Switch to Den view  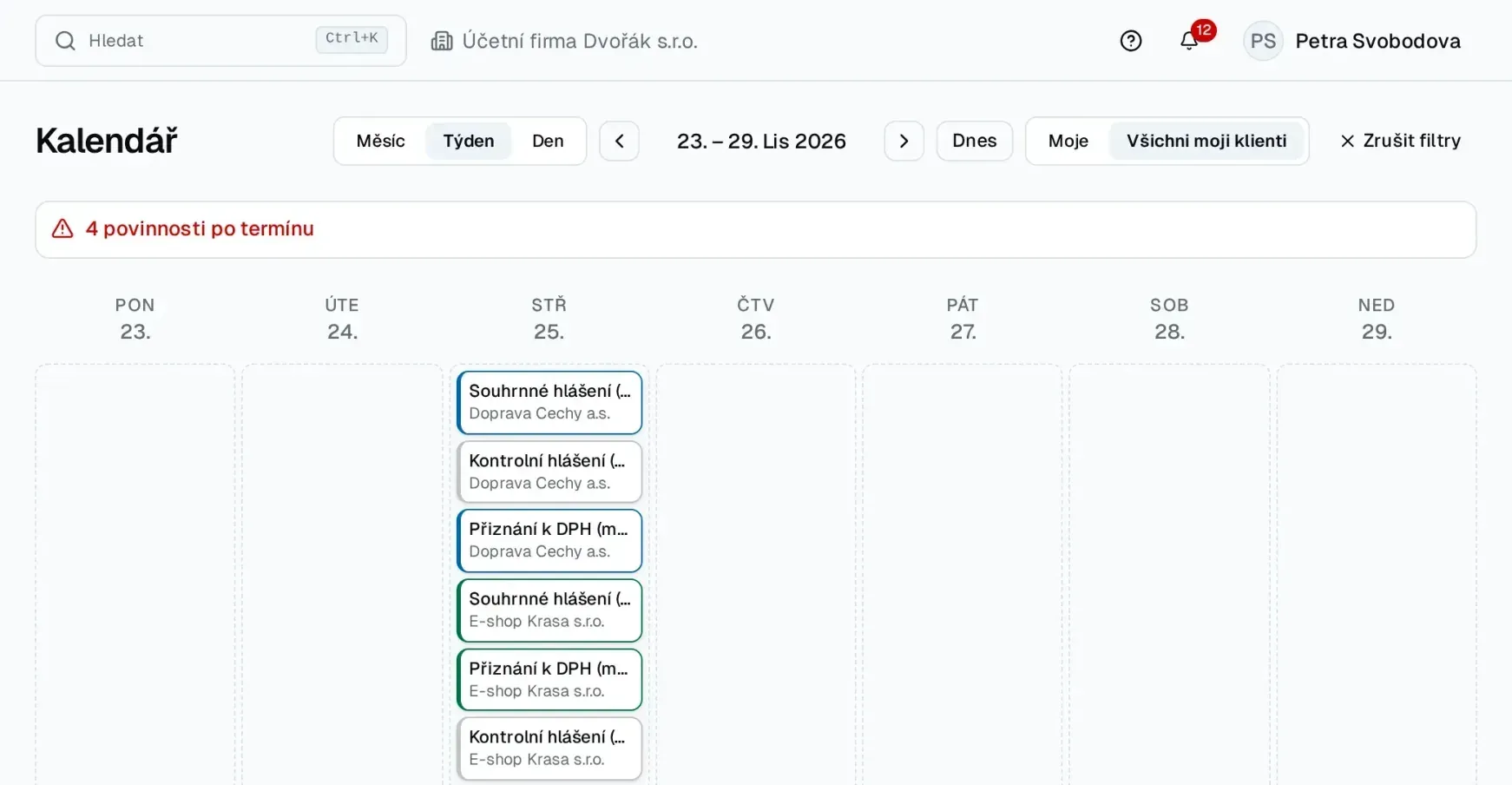point(548,141)
